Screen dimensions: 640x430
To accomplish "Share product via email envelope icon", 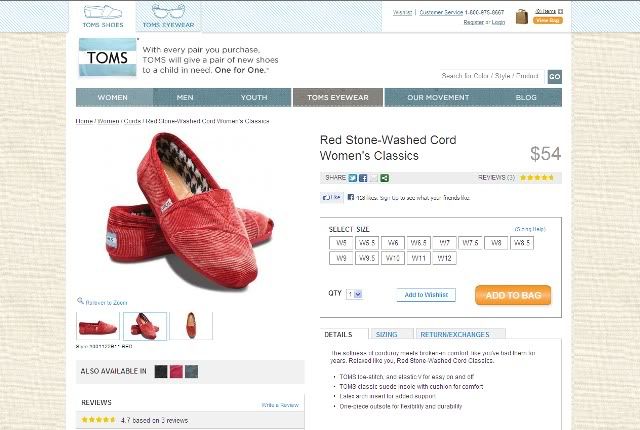I will pos(373,178).
